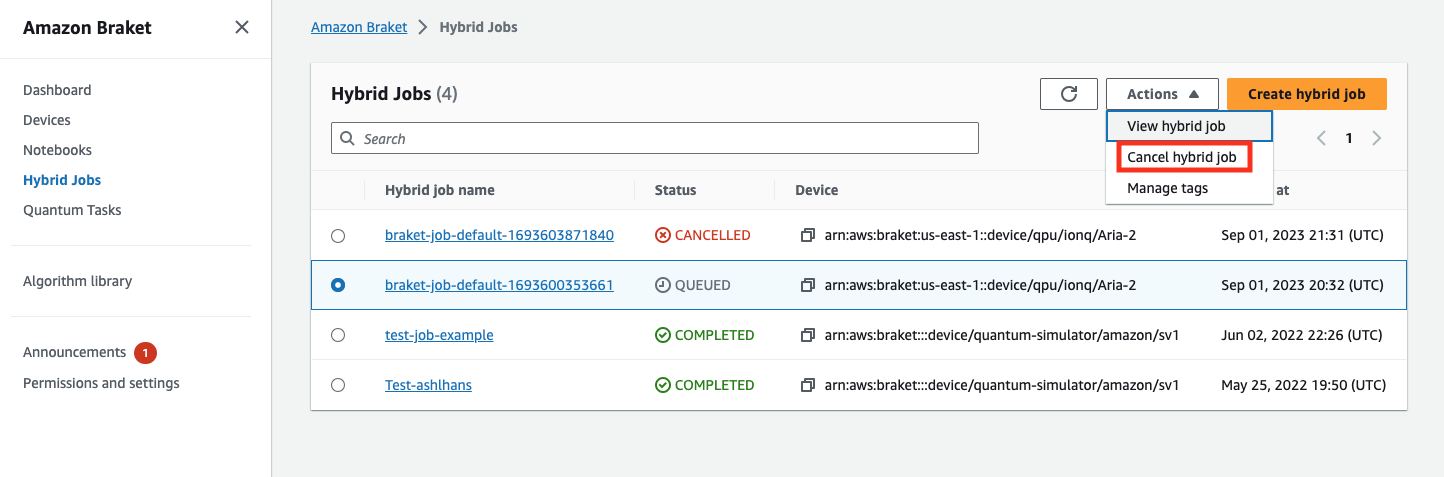This screenshot has height=477, width=1444.
Task: Choose Cancel hybrid job from menu
Action: [1182, 157]
